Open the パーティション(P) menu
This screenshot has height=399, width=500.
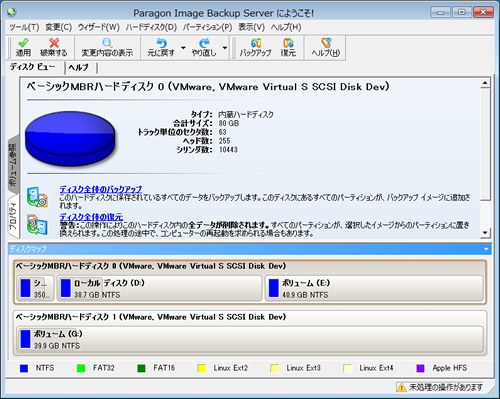207,27
